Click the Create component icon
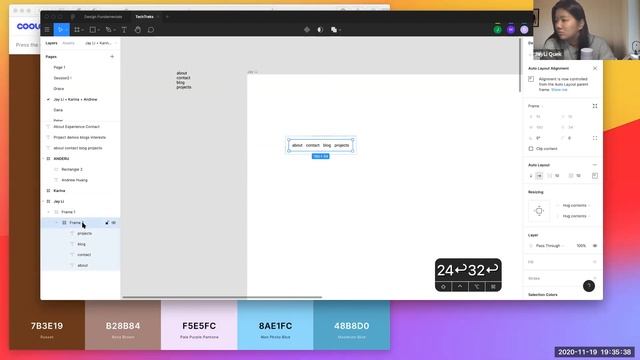The width and height of the screenshot is (640, 360). pos(307,29)
